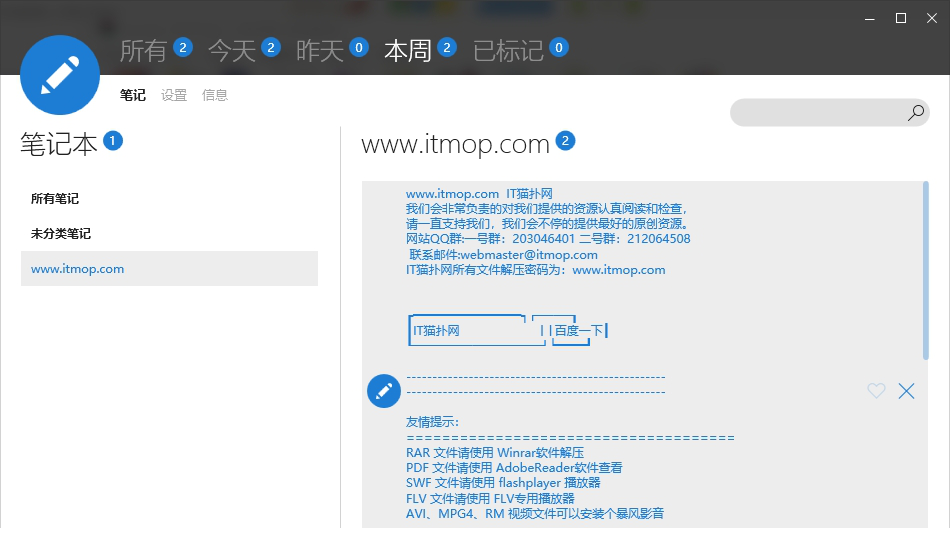Viewport: 950px width, 549px height.
Task: Open the 信息 sub-tab
Action: (x=214, y=95)
